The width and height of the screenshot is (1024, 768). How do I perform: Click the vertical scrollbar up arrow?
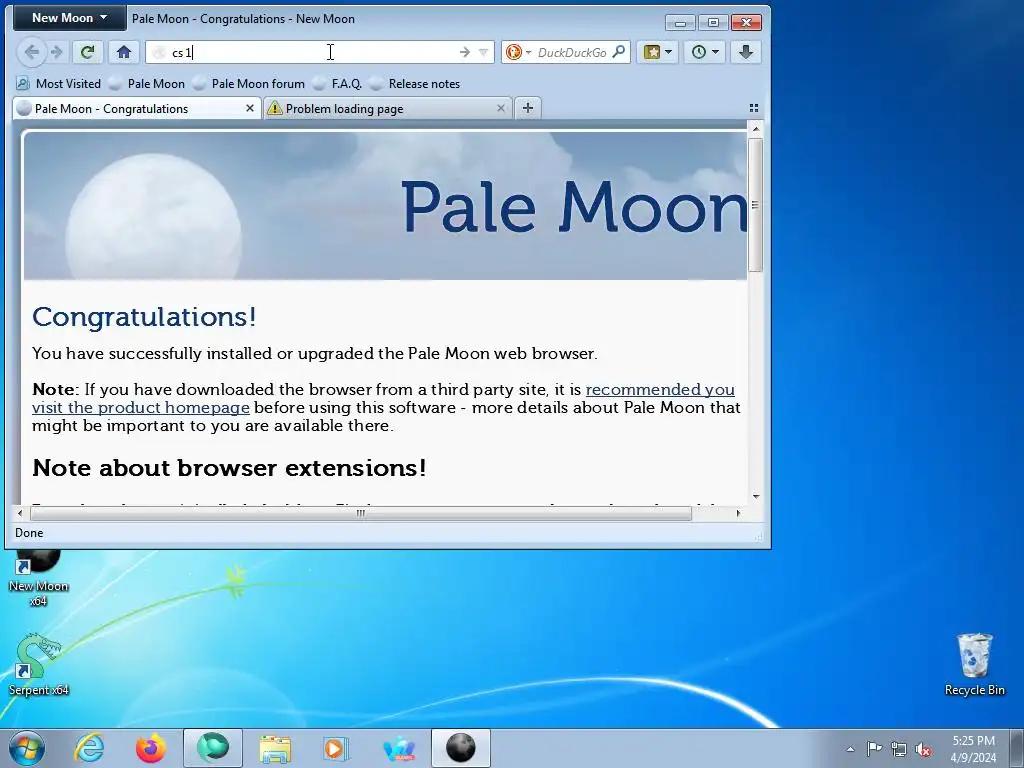756,129
